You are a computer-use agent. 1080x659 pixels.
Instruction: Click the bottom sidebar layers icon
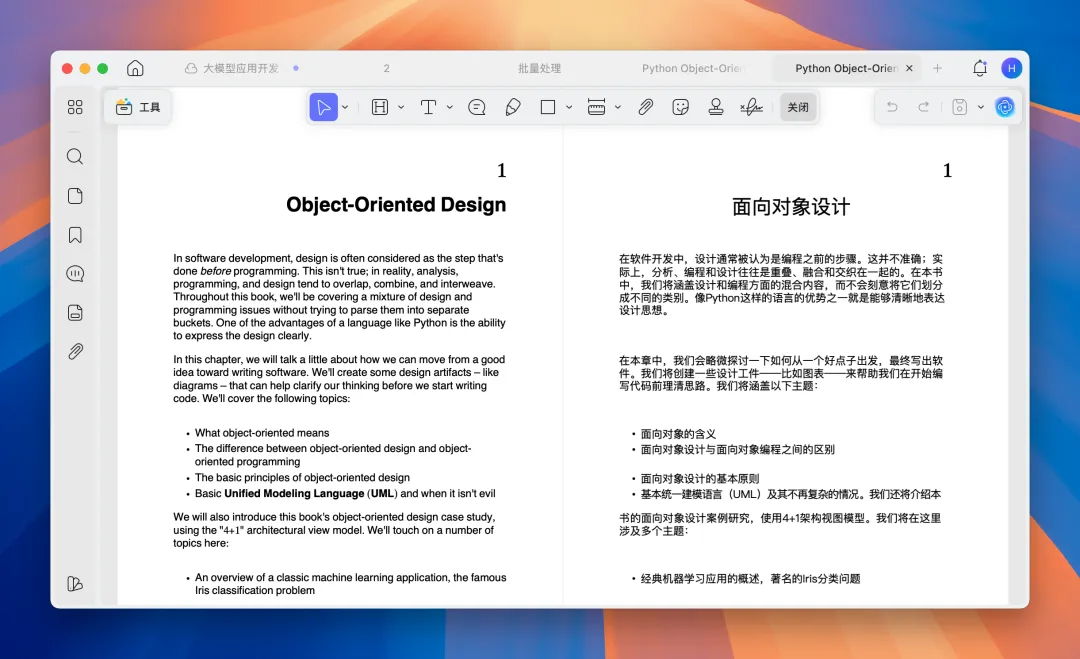click(75, 584)
